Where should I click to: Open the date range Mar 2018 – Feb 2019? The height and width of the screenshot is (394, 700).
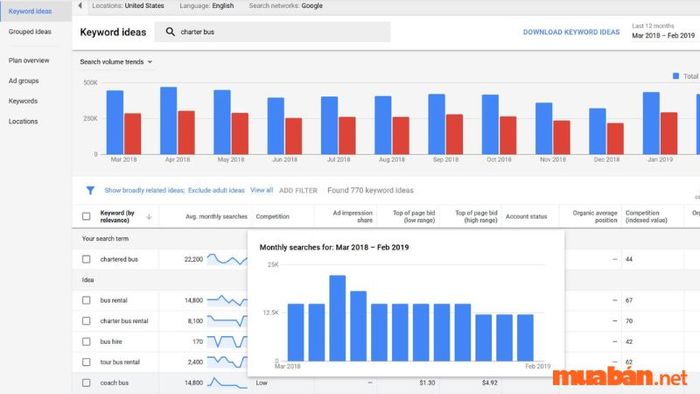tap(663, 35)
